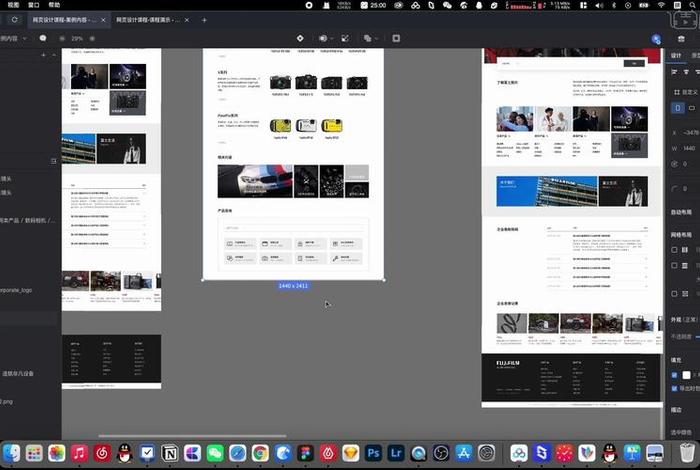Select the landscape frame orientation button
This screenshot has width=700, height=470.
[x=692, y=108]
